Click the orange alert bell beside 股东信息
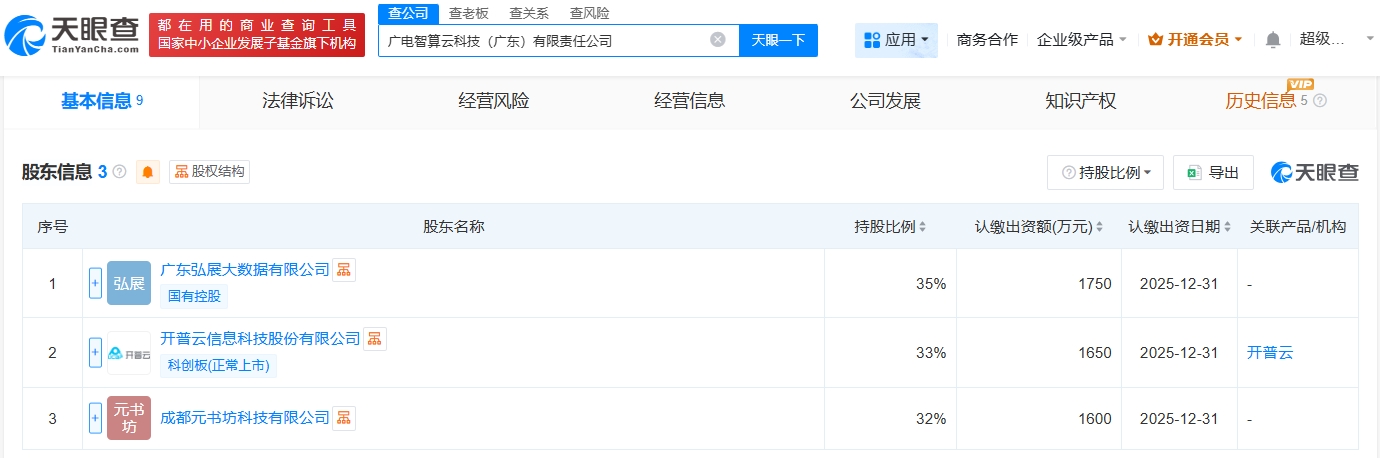Image resolution: width=1380 pixels, height=458 pixels. [x=148, y=172]
